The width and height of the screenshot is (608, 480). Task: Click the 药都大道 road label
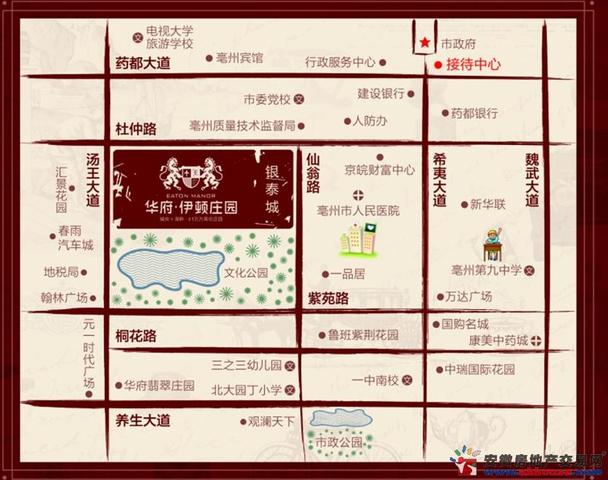[143, 63]
